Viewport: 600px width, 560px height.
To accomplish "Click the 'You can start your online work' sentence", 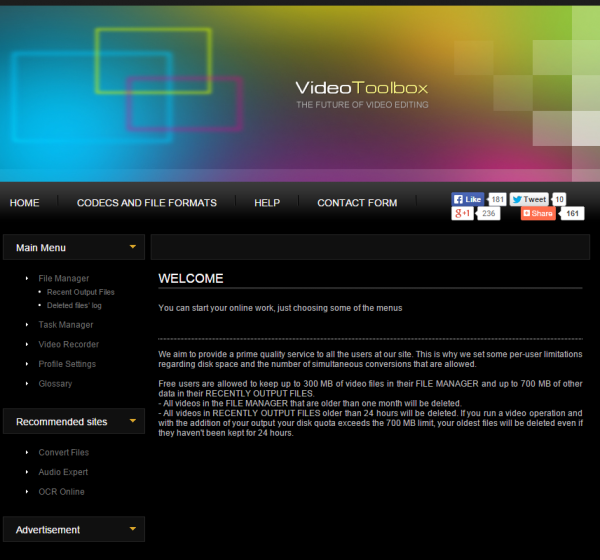I will pyautogui.click(x=280, y=308).
